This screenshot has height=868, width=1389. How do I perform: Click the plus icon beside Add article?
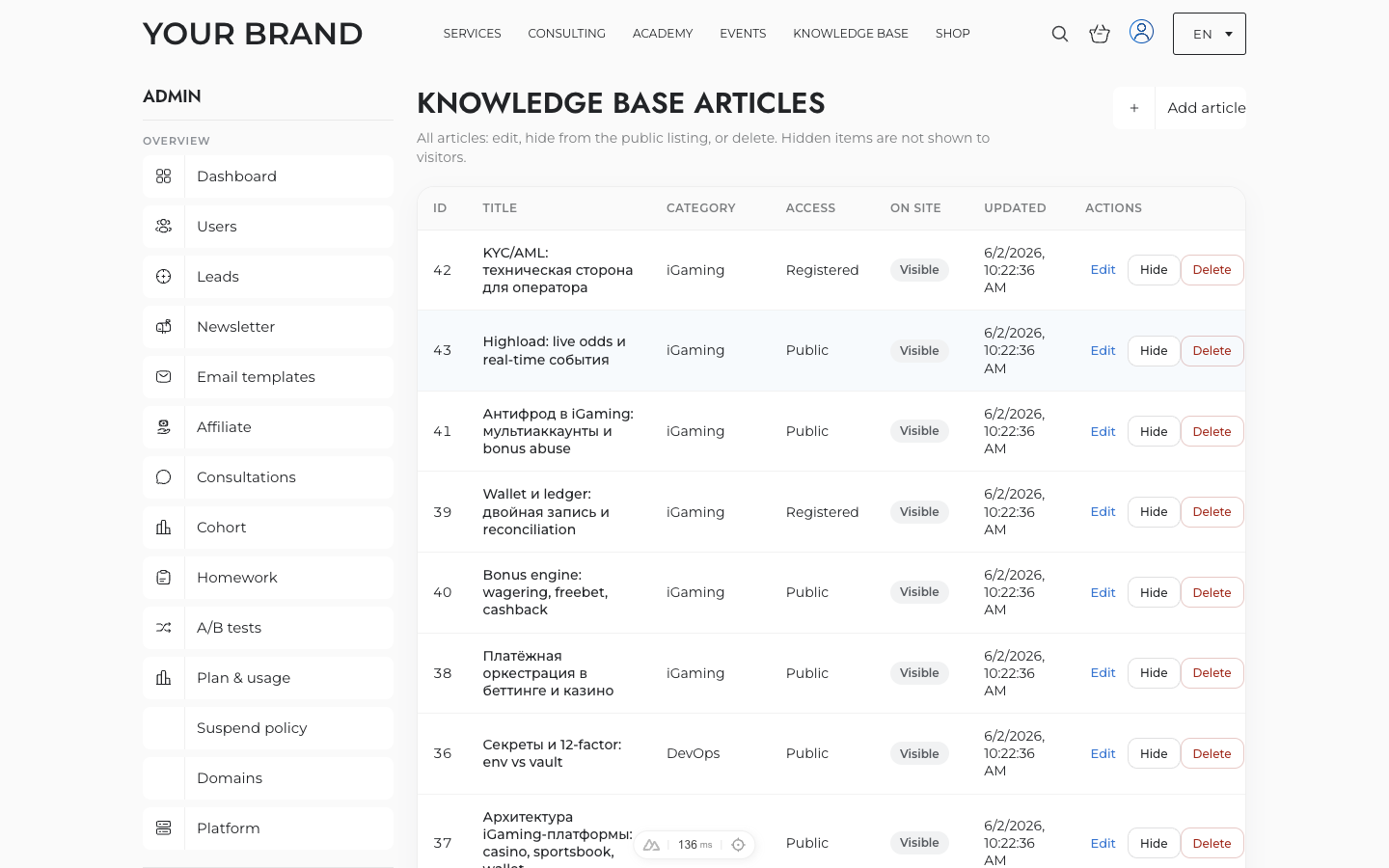(x=1134, y=108)
